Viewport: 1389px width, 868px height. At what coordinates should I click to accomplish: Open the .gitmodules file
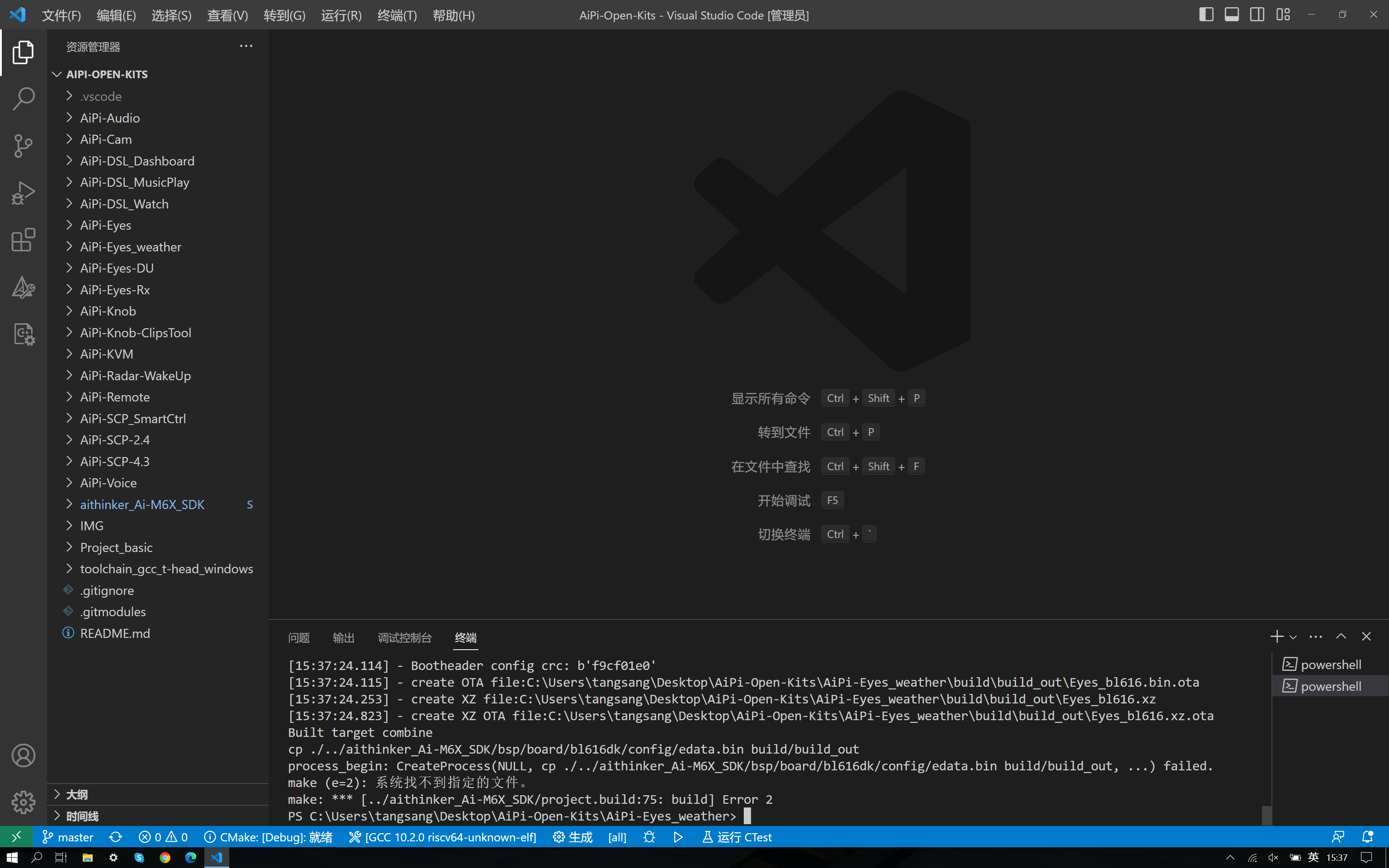[x=158, y=612]
